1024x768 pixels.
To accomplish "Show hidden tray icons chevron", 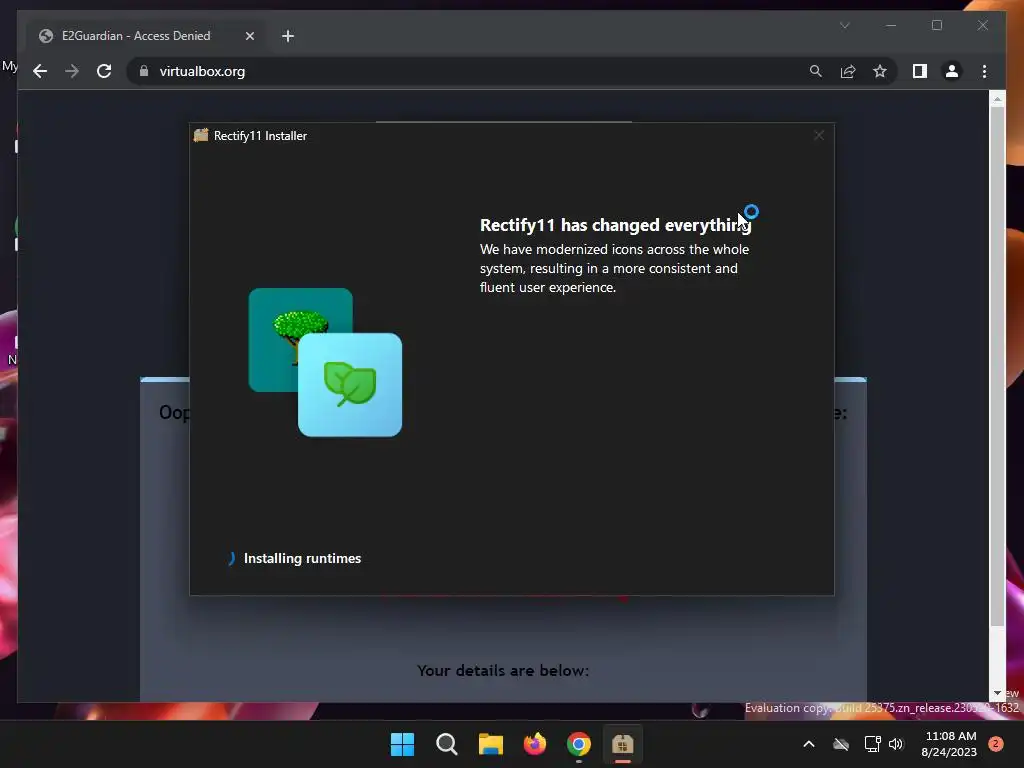I will coord(808,744).
